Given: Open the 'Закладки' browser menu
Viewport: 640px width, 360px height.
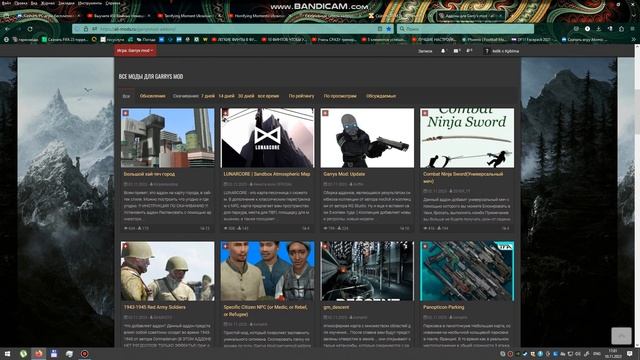Looking at the screenshot, I should tap(66, 3).
